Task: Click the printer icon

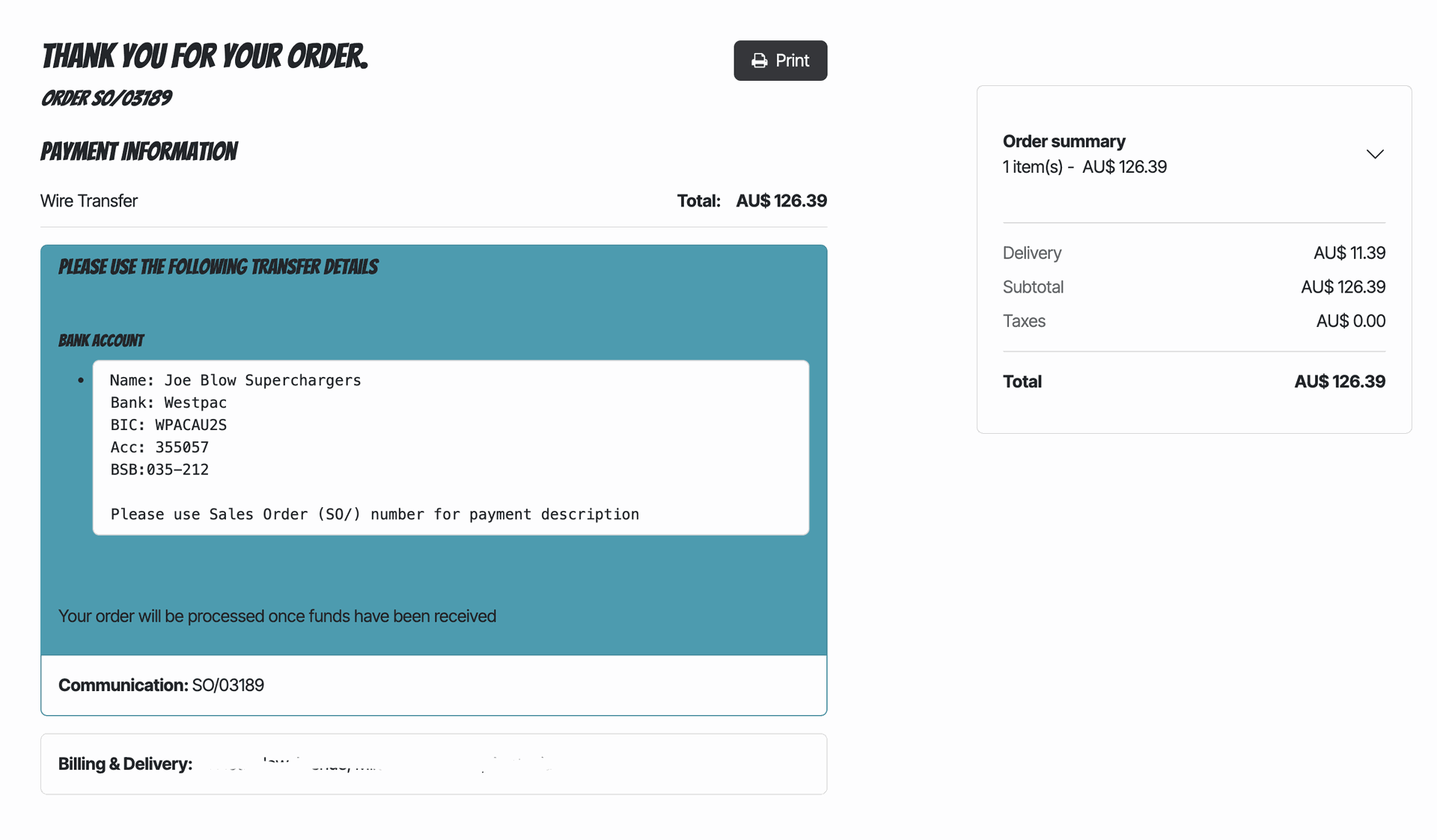Action: tap(759, 61)
